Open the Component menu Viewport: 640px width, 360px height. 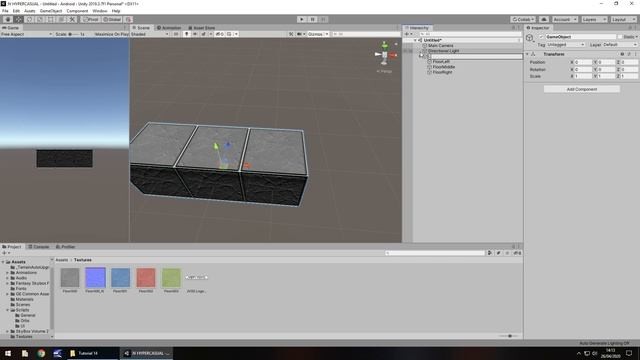tap(77, 11)
